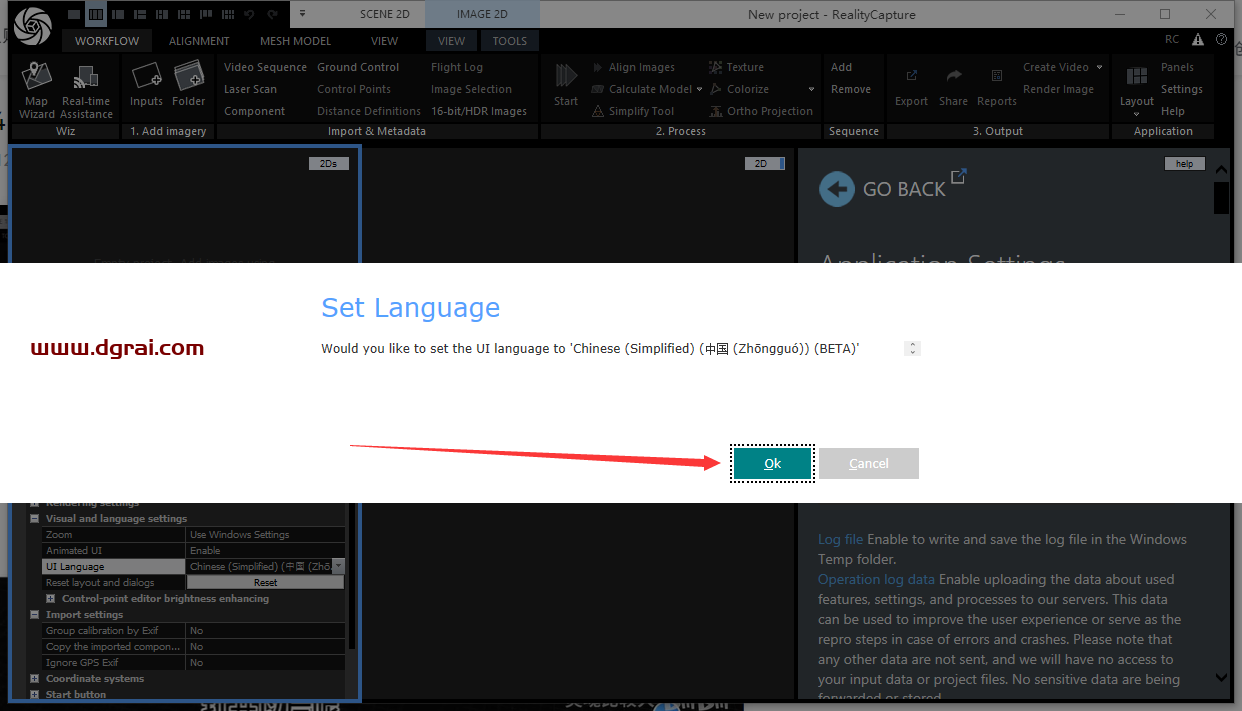Click Video Sequence import option
The width and height of the screenshot is (1242, 711).
click(265, 67)
